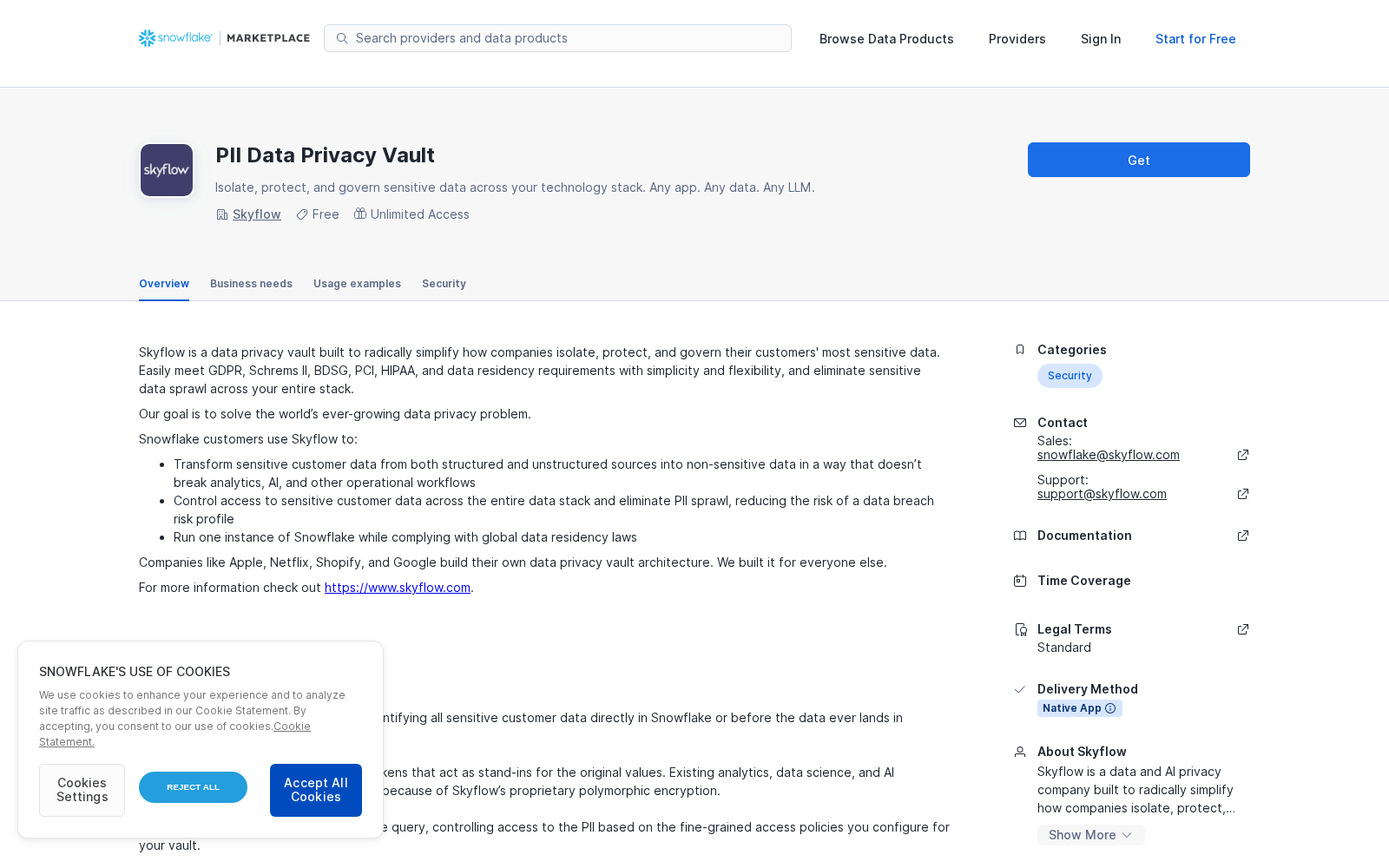Viewport: 1389px width, 868px height.
Task: Click the "Standard" legal terms value
Action: pyautogui.click(x=1064, y=648)
